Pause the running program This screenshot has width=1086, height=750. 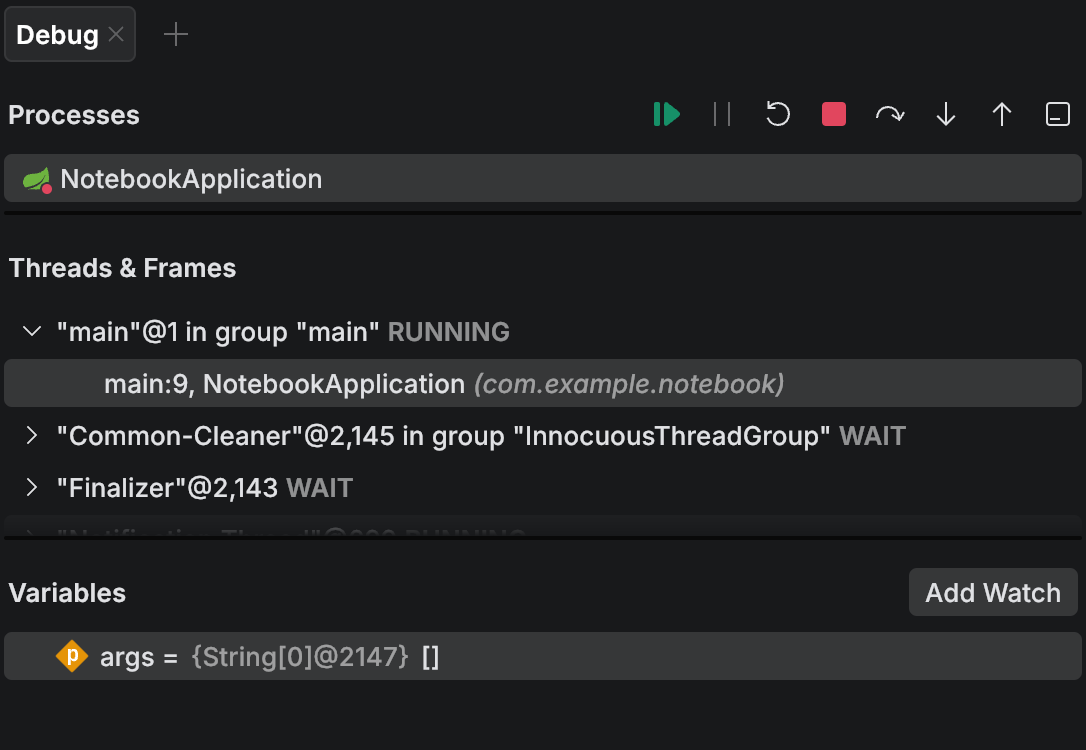point(722,114)
